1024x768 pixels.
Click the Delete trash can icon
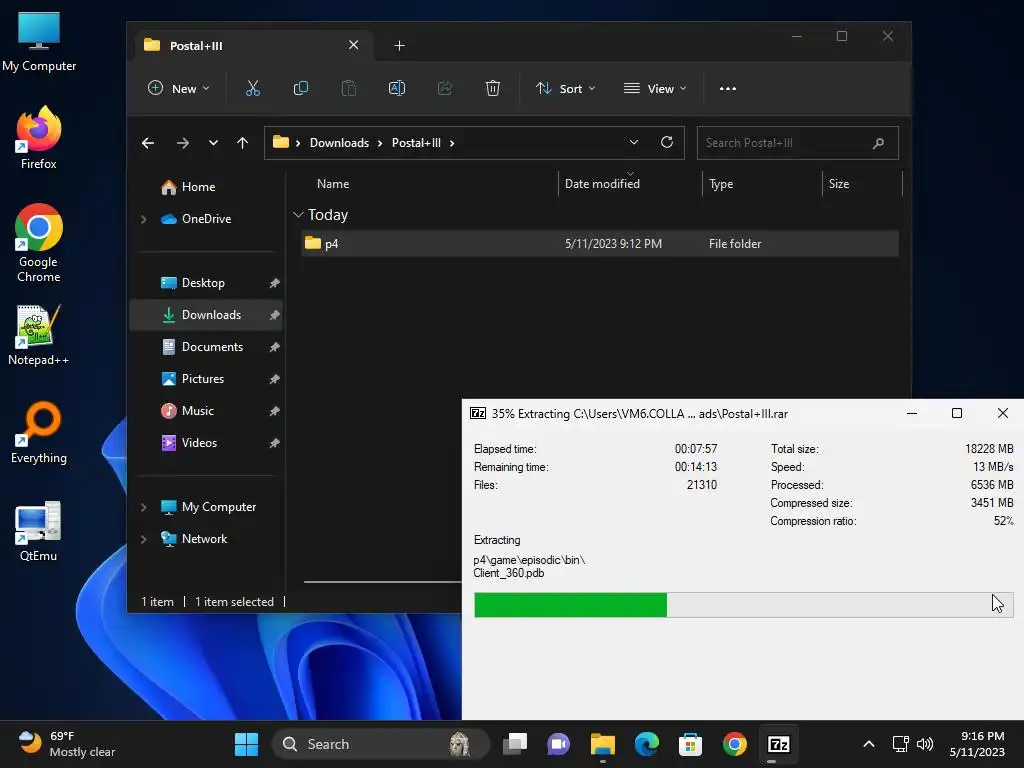pyautogui.click(x=492, y=89)
